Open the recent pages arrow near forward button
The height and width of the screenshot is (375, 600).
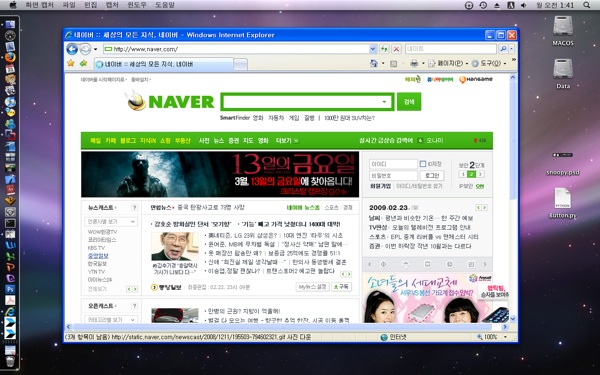coord(96,49)
